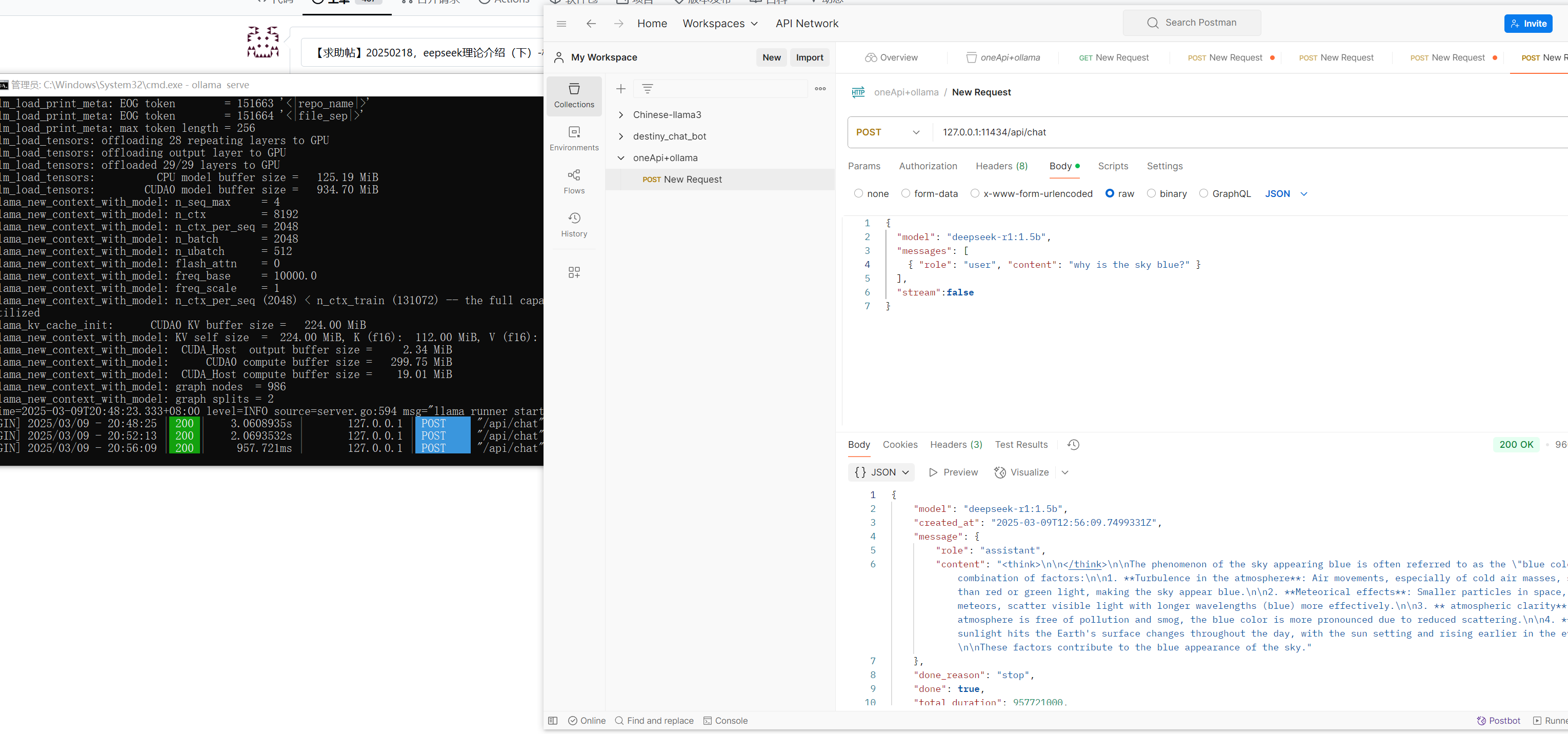Image resolution: width=1568 pixels, height=734 pixels.
Task: Expand the Chinese-llama3 collection
Action: point(621,114)
